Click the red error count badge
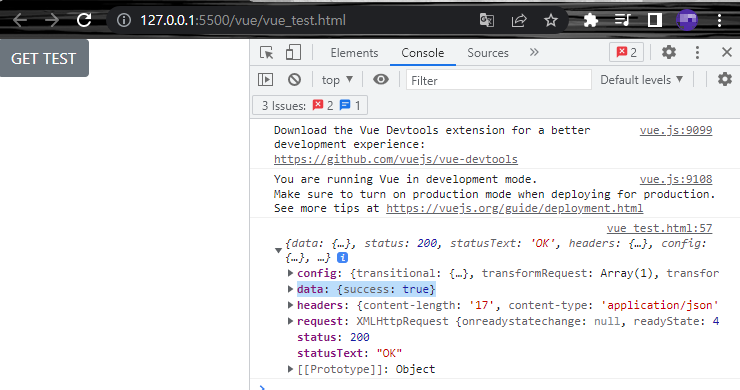Viewport: 740px width, 390px height. click(627, 52)
